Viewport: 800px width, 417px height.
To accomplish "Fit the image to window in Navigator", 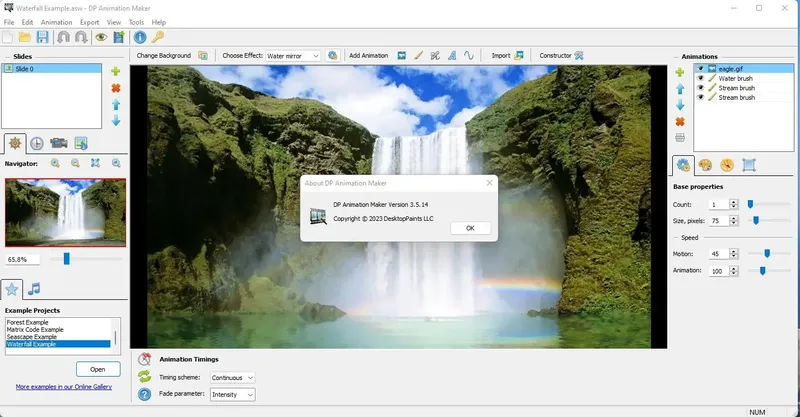I will click(x=95, y=163).
